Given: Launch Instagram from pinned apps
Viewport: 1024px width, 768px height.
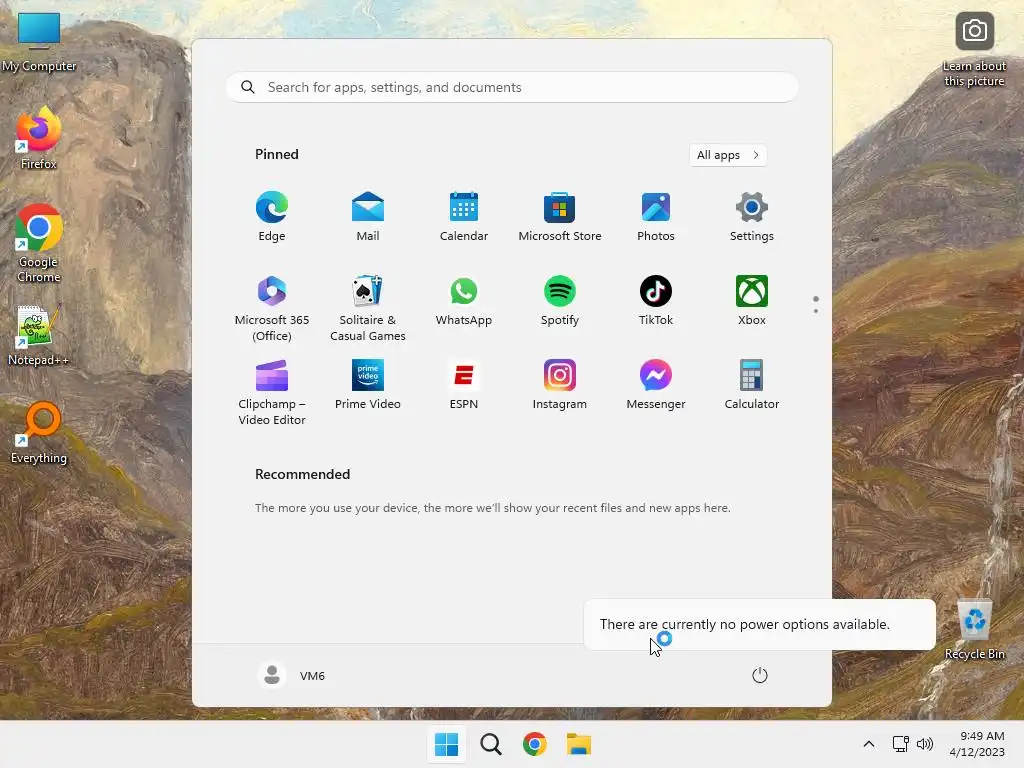Looking at the screenshot, I should pyautogui.click(x=560, y=385).
